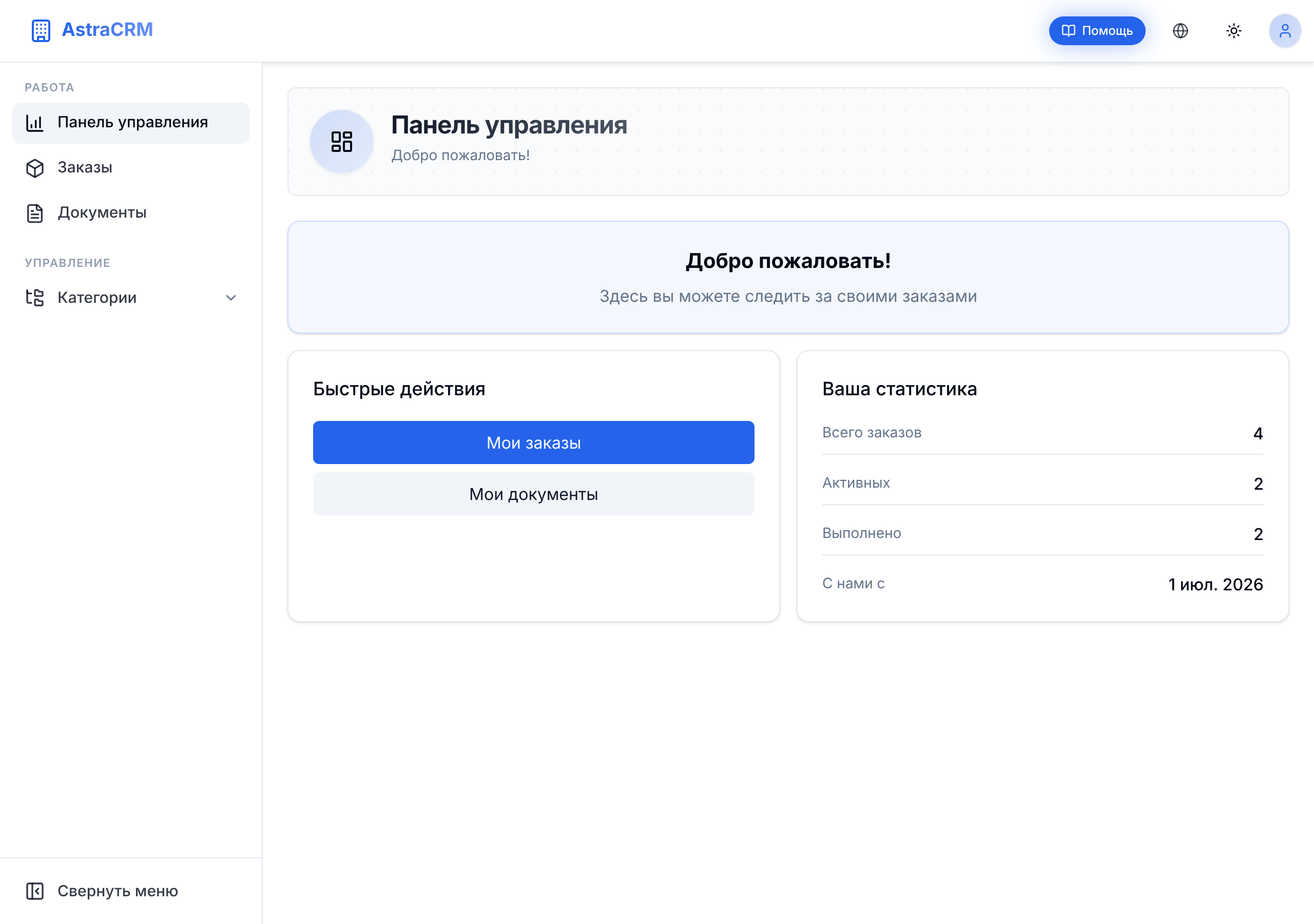Image resolution: width=1314 pixels, height=924 pixels.
Task: Click the Помощь button
Action: tap(1096, 30)
